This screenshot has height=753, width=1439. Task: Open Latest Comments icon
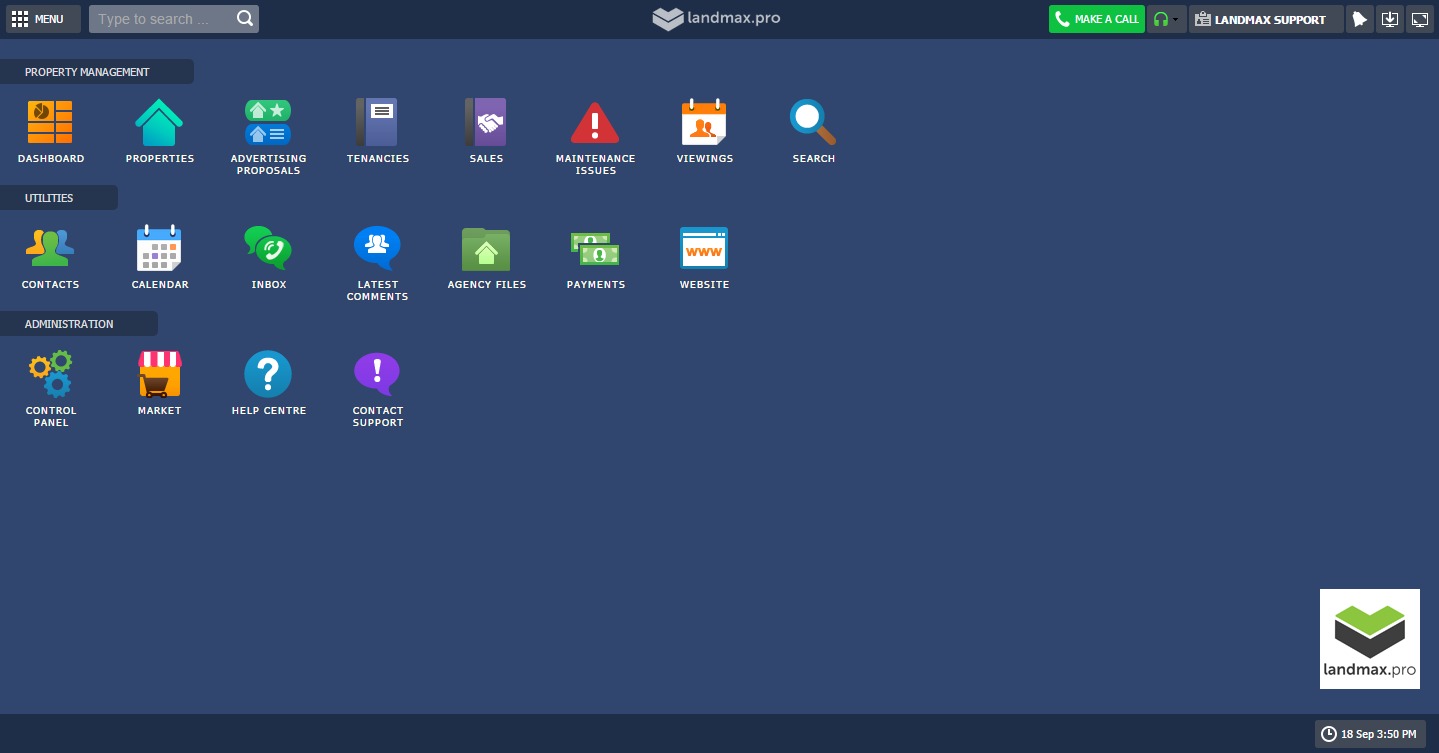pyautogui.click(x=377, y=249)
